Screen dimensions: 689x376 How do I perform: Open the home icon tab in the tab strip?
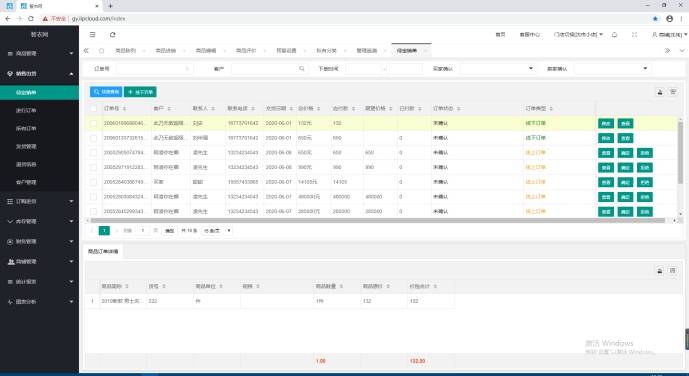click(102, 51)
